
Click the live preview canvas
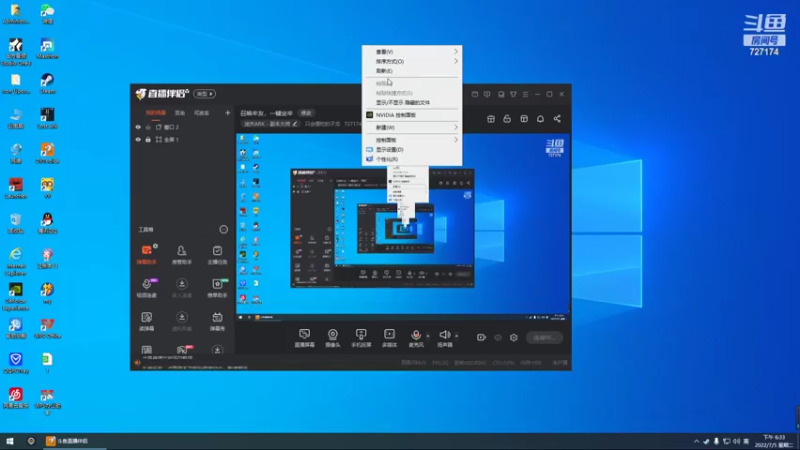pyautogui.click(x=403, y=227)
